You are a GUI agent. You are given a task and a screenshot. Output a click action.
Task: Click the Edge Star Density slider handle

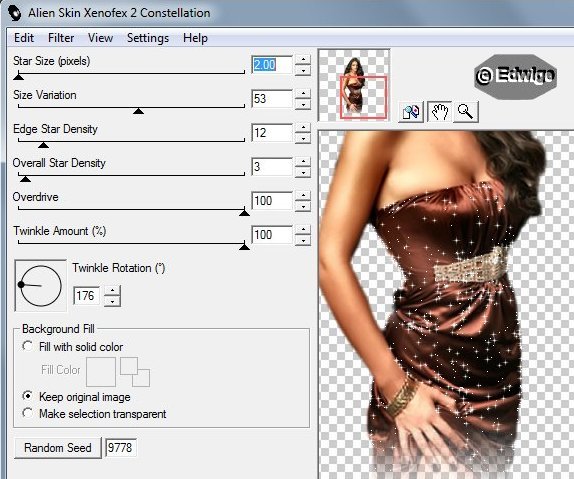coord(43,145)
